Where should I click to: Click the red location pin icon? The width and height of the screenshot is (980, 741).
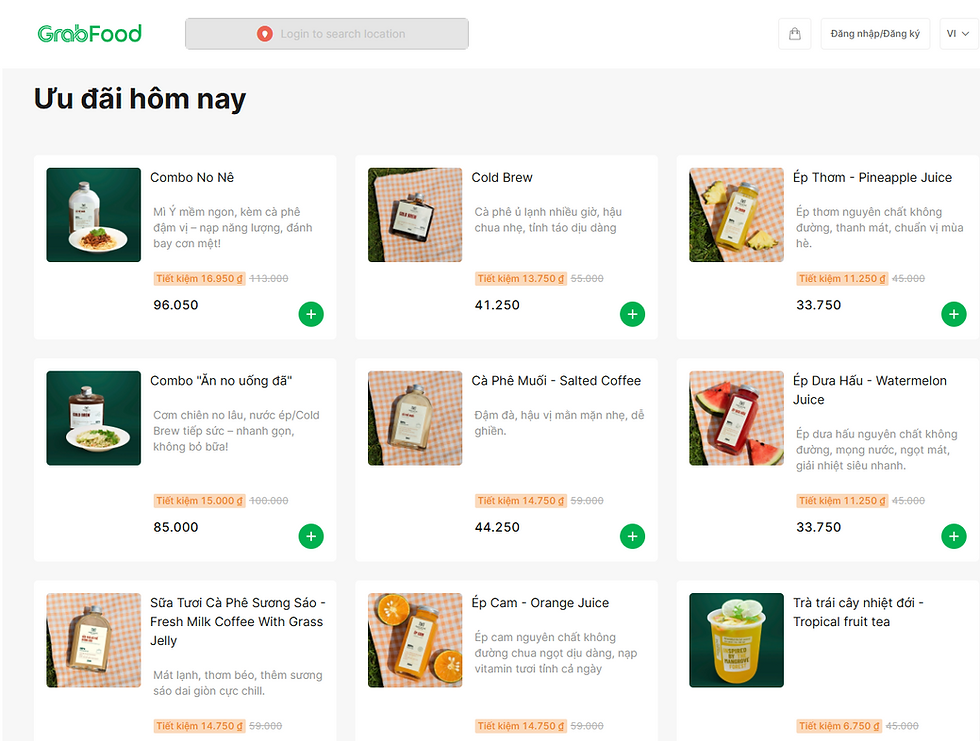(264, 33)
